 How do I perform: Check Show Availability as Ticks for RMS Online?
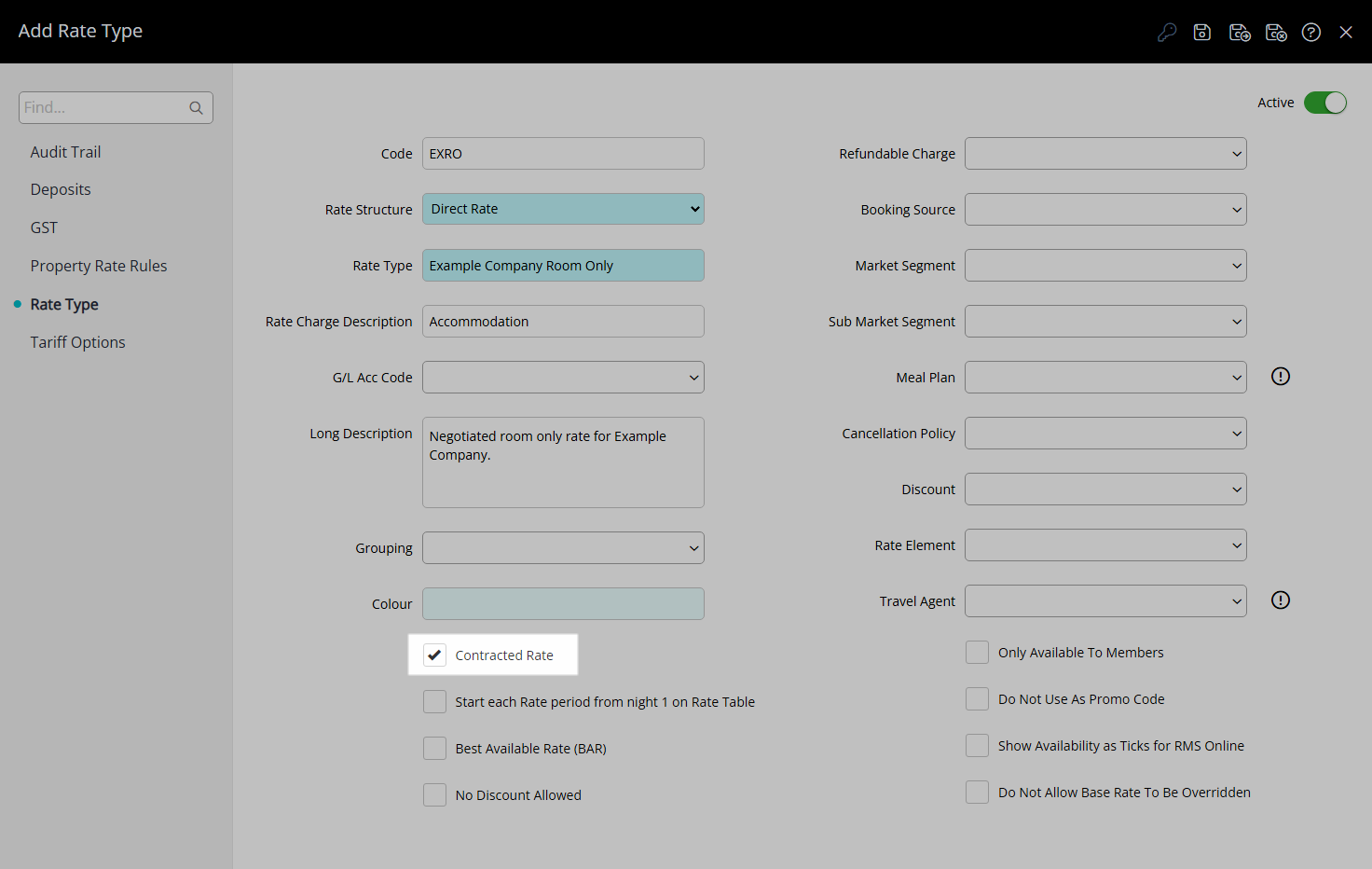pyautogui.click(x=977, y=746)
